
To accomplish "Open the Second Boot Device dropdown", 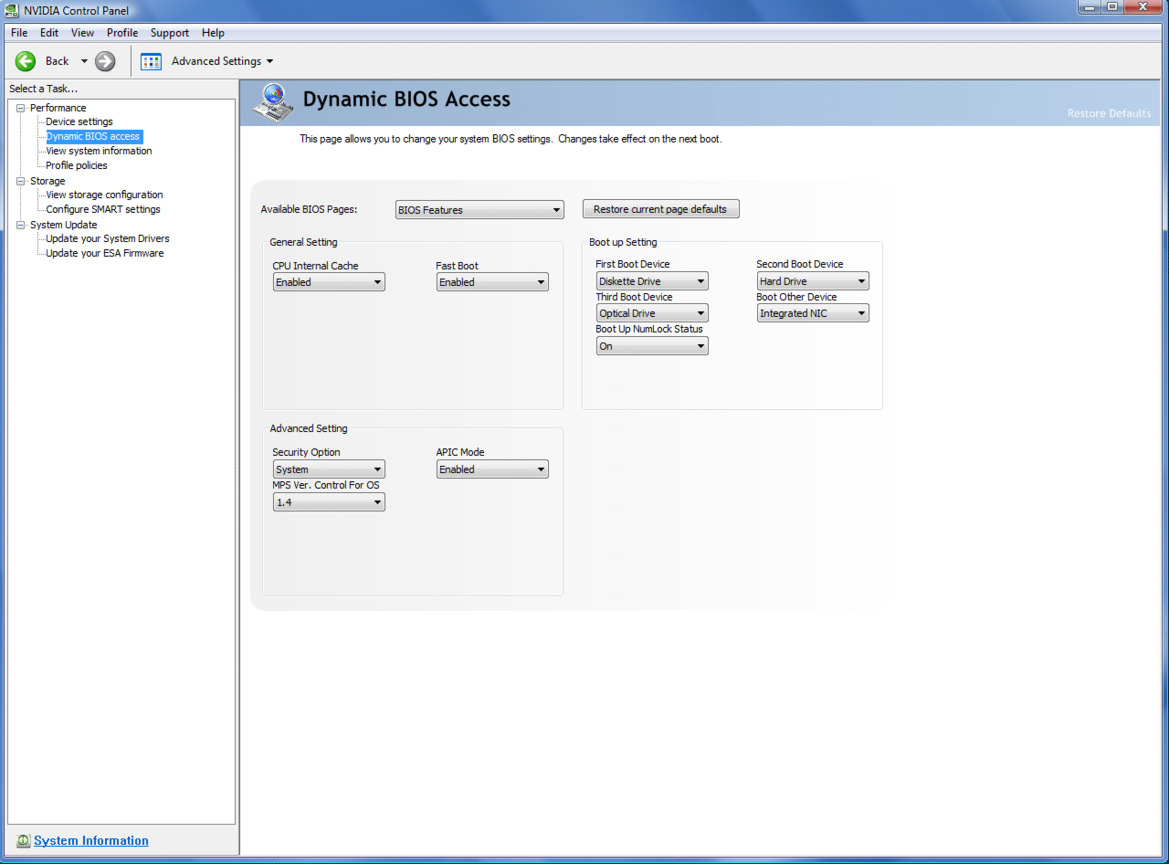I will coord(813,281).
